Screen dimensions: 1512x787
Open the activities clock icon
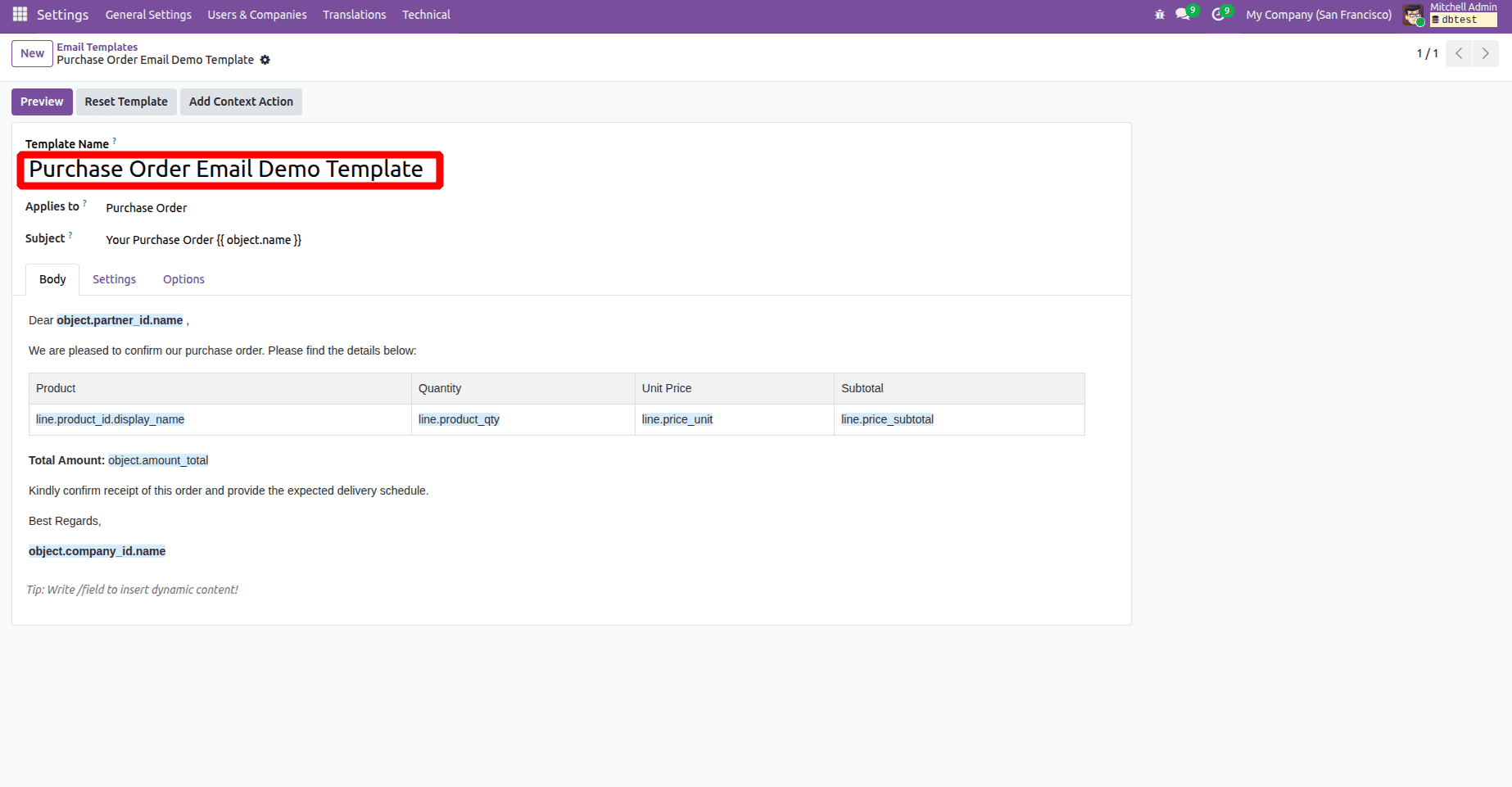tap(1218, 15)
